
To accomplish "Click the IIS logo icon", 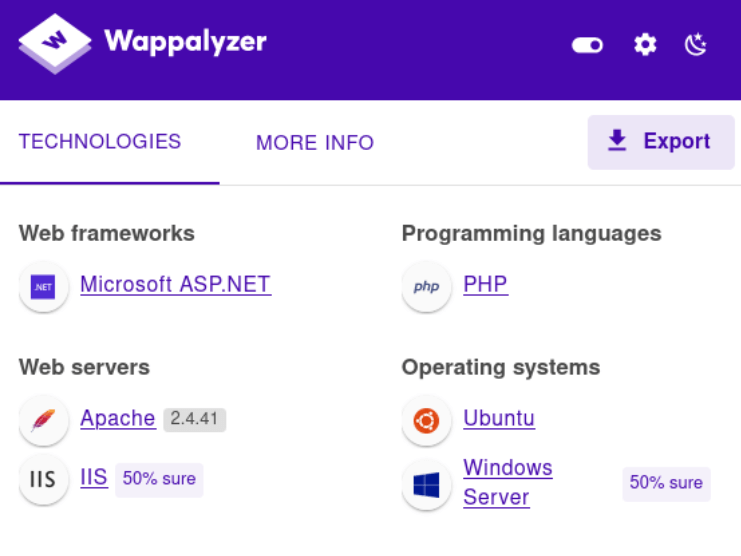I will pos(43,479).
